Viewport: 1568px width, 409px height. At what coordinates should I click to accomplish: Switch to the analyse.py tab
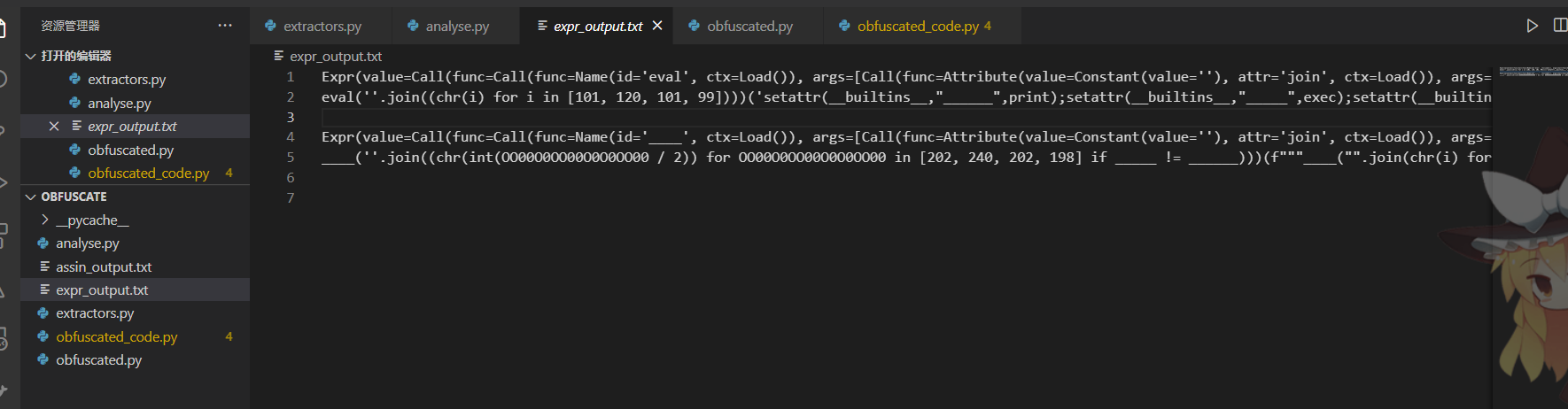click(456, 27)
